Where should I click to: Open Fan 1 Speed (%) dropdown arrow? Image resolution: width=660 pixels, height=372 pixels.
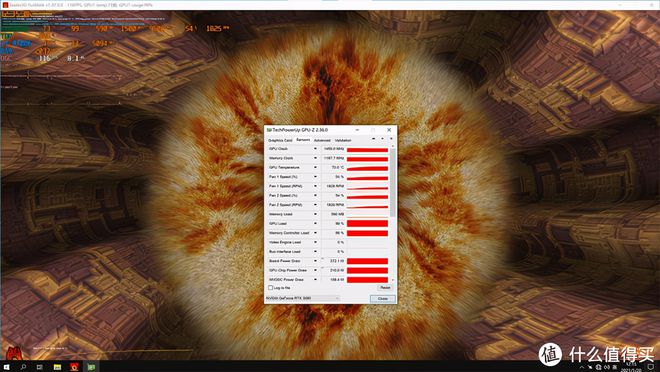(315, 177)
